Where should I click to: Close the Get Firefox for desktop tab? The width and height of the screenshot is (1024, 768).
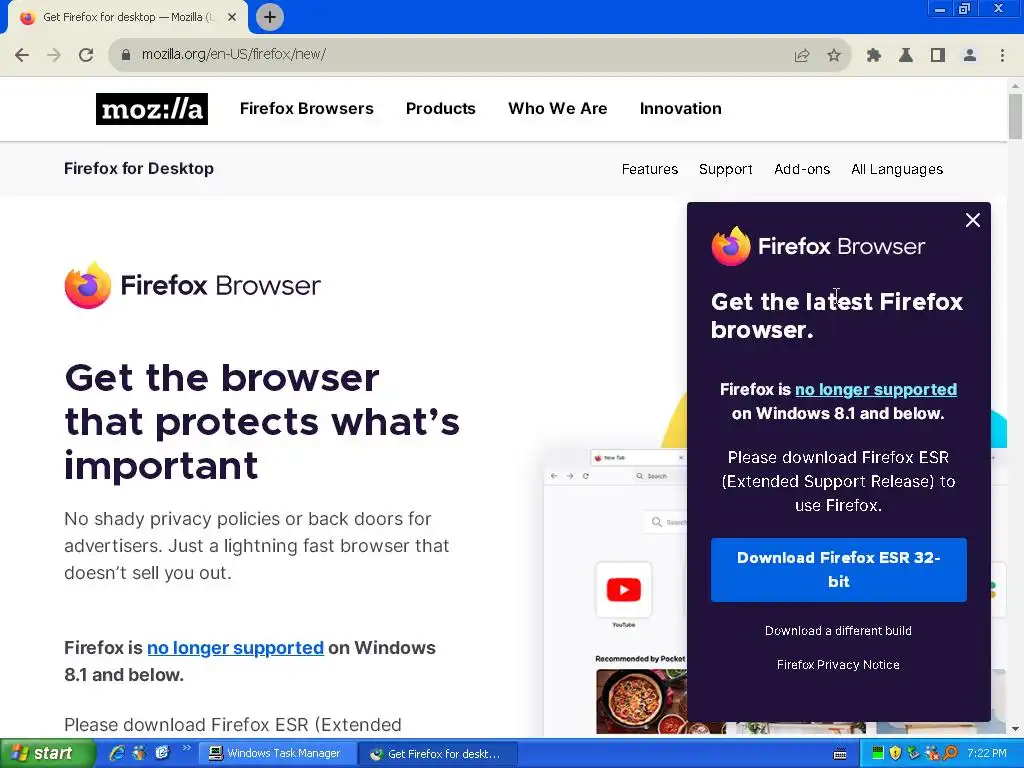232,17
